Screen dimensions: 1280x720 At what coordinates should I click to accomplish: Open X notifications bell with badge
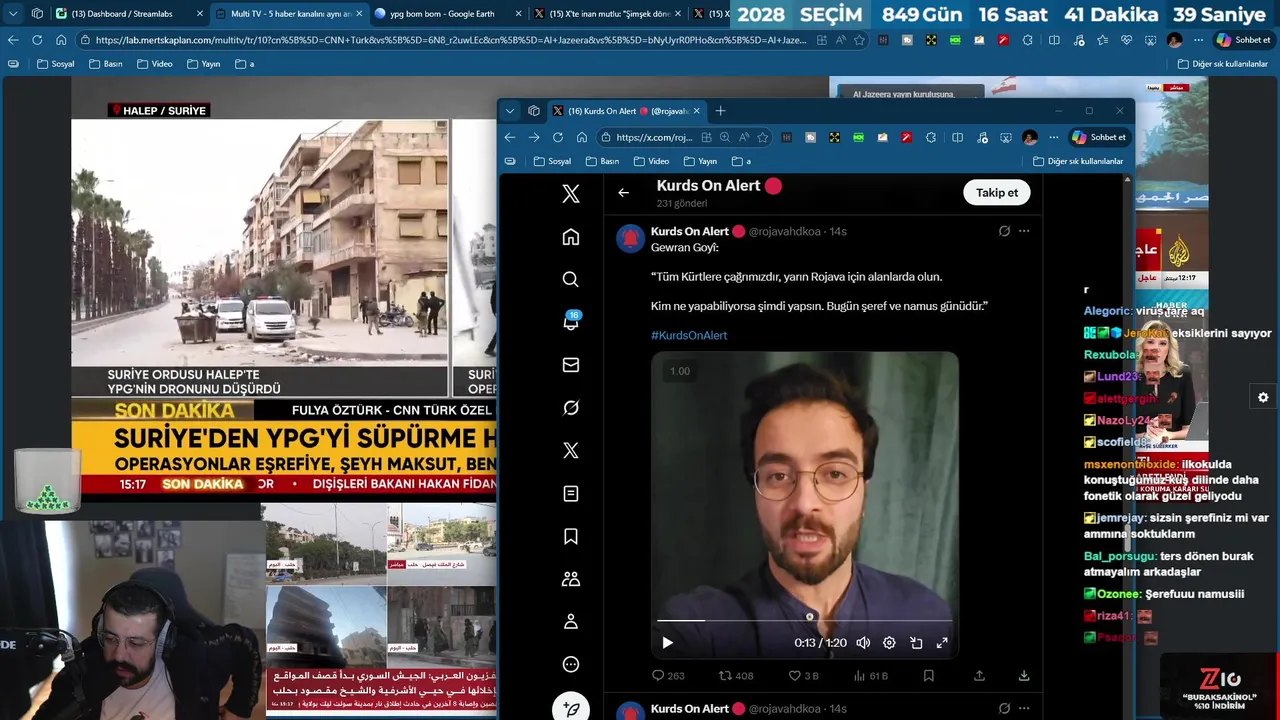pos(571,322)
